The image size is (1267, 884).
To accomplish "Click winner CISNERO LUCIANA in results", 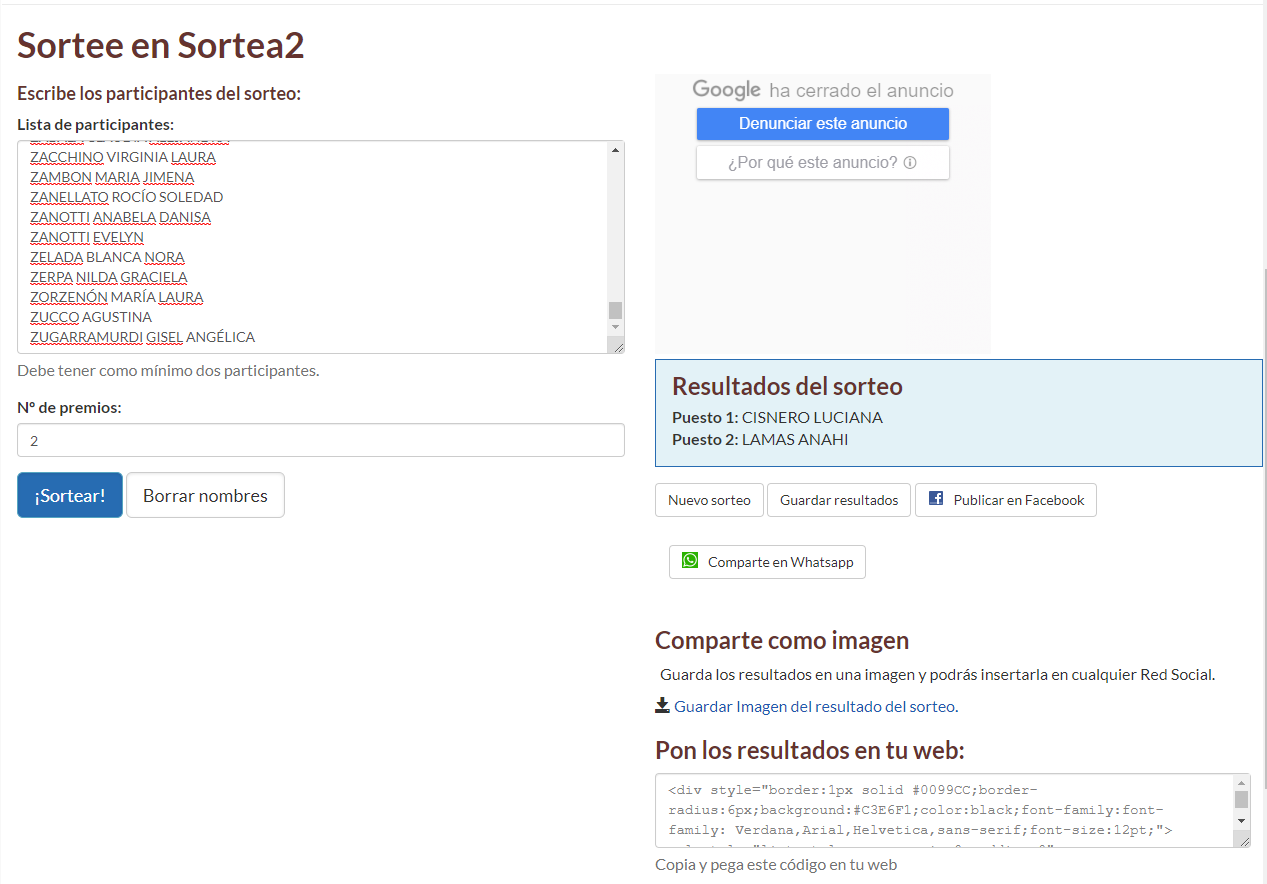I will tap(812, 418).
